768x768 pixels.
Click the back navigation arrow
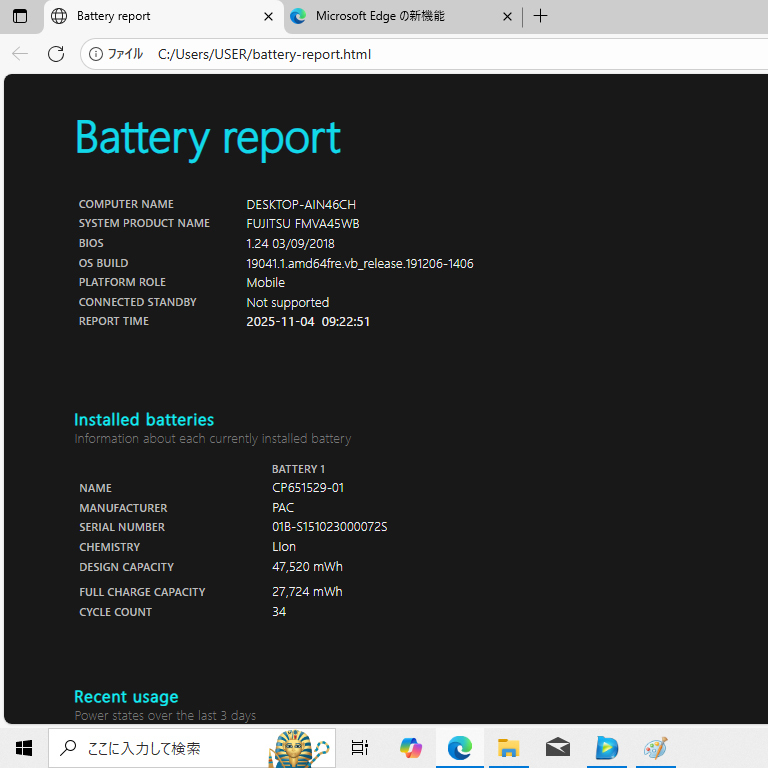tap(20, 54)
